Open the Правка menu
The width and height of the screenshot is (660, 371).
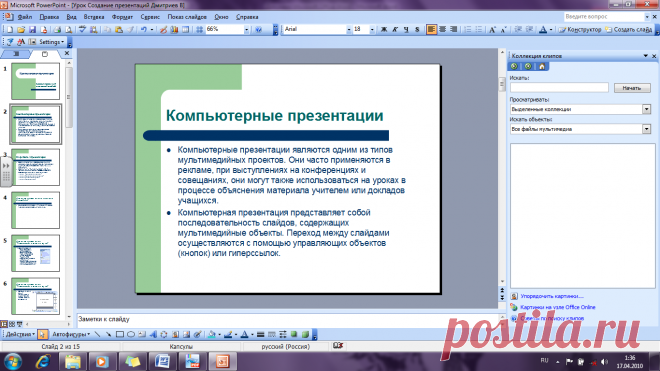pyautogui.click(x=49, y=17)
